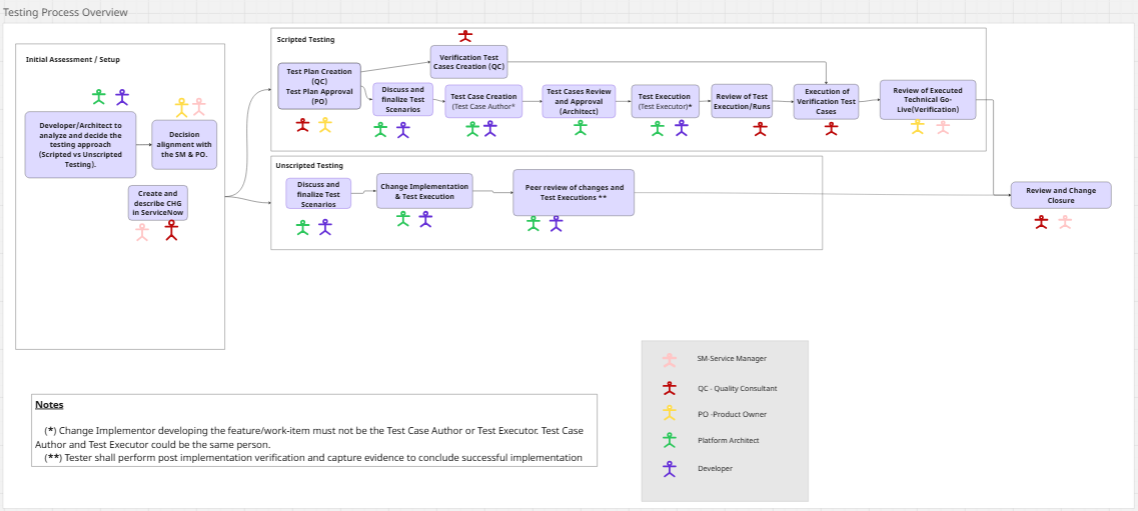Viewport: 1138px width, 511px height.
Task: Click green figure below Test Case Creation box
Action: pyautogui.click(x=472, y=129)
